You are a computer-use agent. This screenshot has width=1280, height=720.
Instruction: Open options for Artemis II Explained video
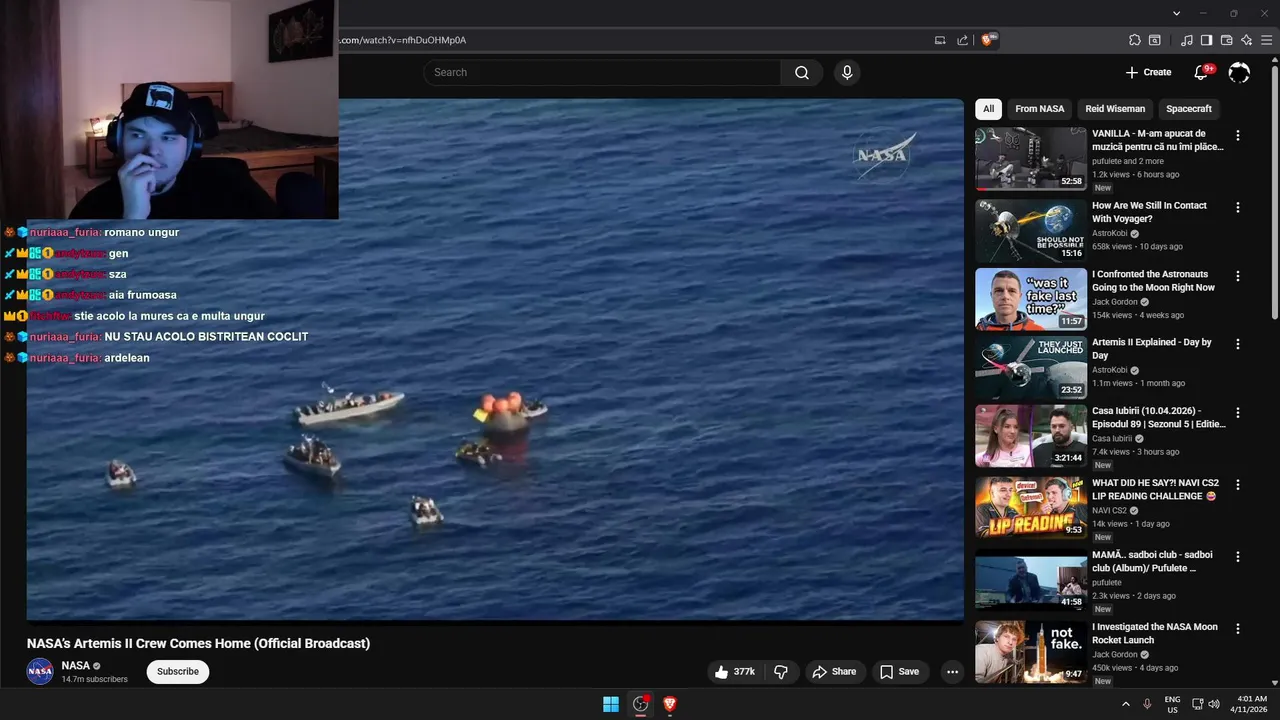(x=1238, y=344)
